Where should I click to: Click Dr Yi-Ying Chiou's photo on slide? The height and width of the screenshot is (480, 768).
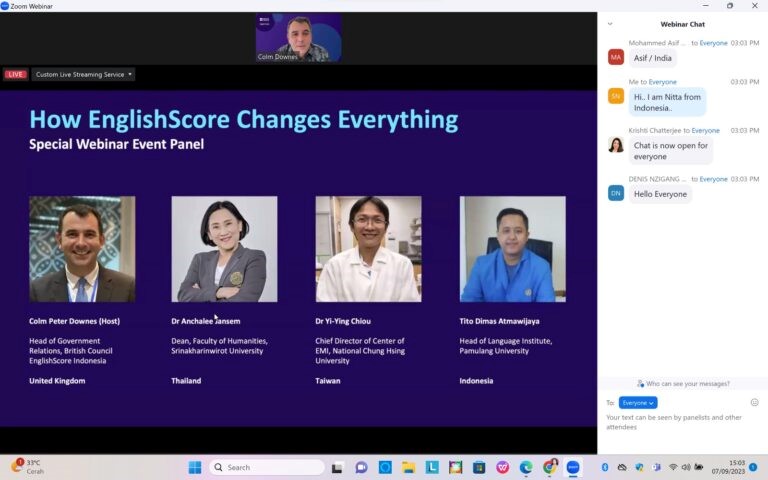(x=368, y=249)
